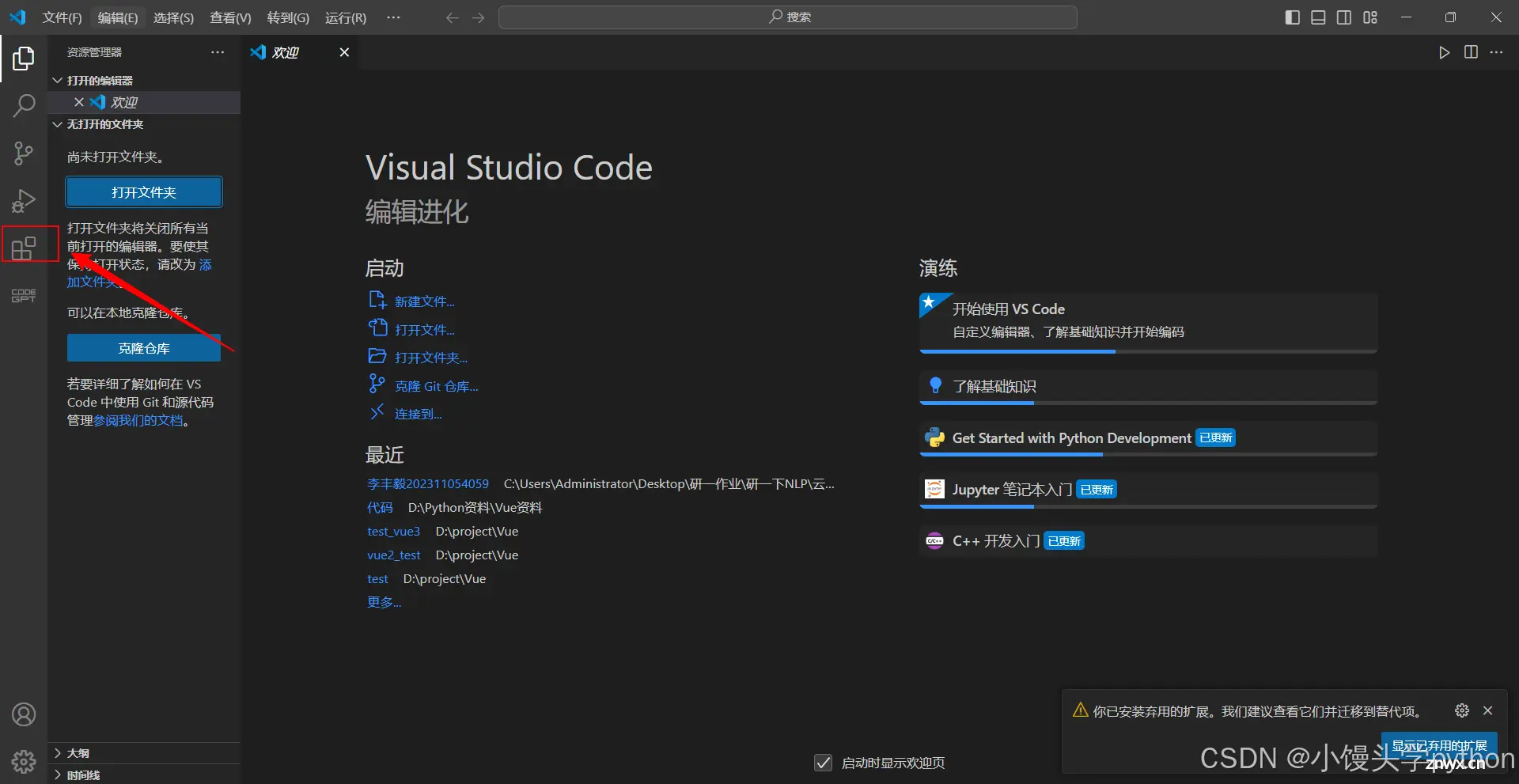Open the CodeGPT panel icon
The width and height of the screenshot is (1519, 784).
pyautogui.click(x=24, y=296)
